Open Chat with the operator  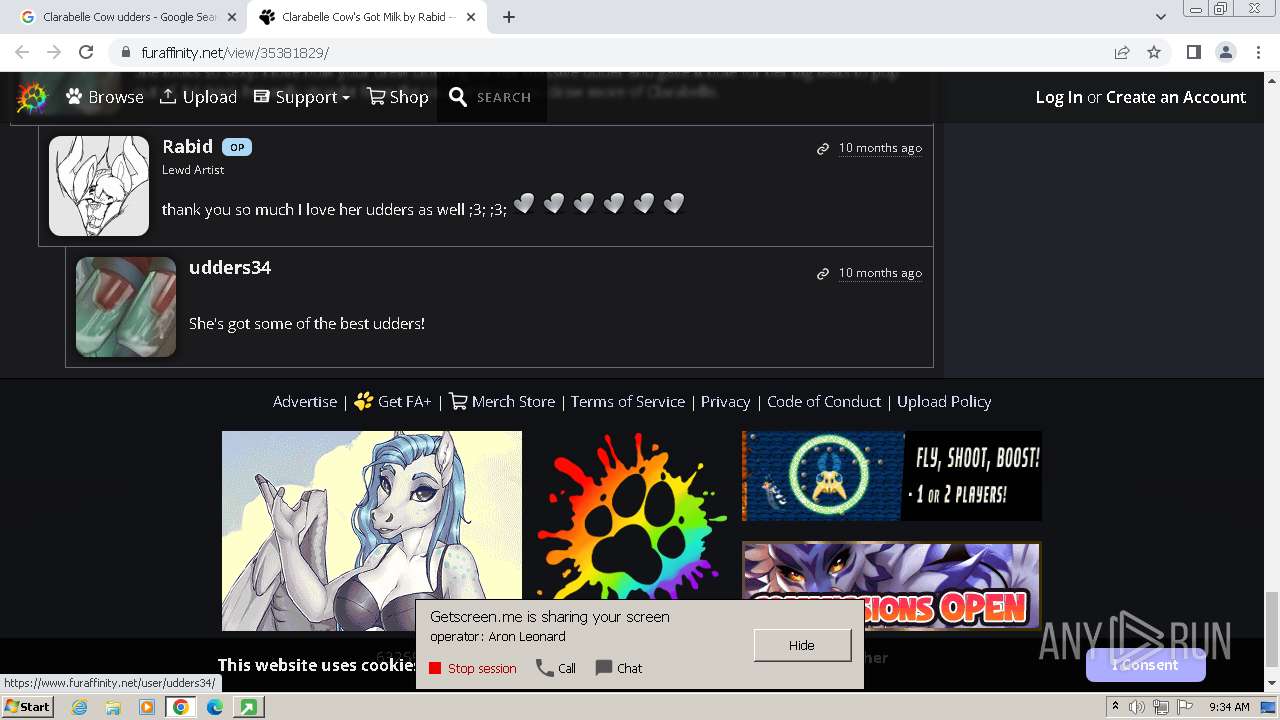pyautogui.click(x=619, y=668)
